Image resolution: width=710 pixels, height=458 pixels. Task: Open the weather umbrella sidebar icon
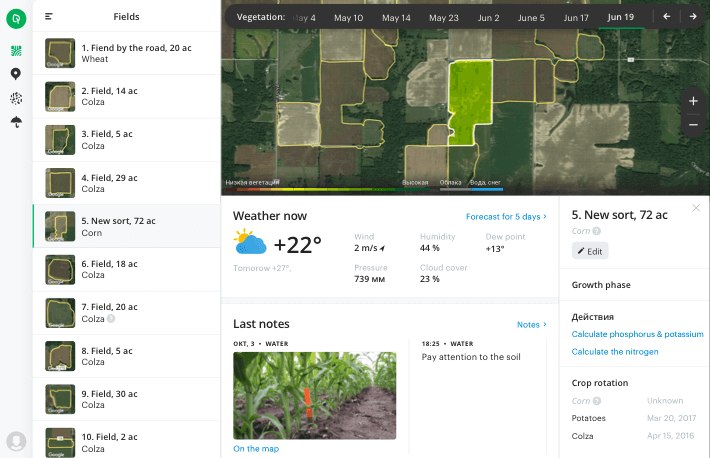[15, 122]
